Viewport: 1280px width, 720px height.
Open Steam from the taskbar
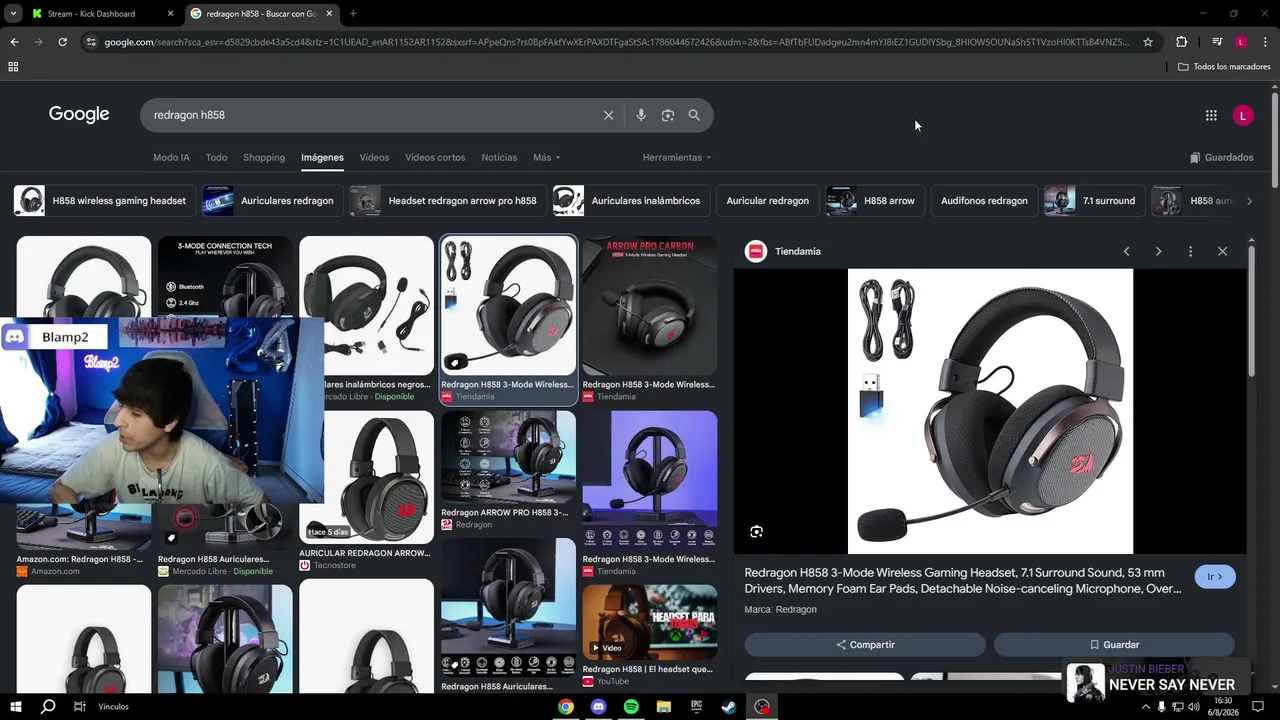tap(728, 707)
